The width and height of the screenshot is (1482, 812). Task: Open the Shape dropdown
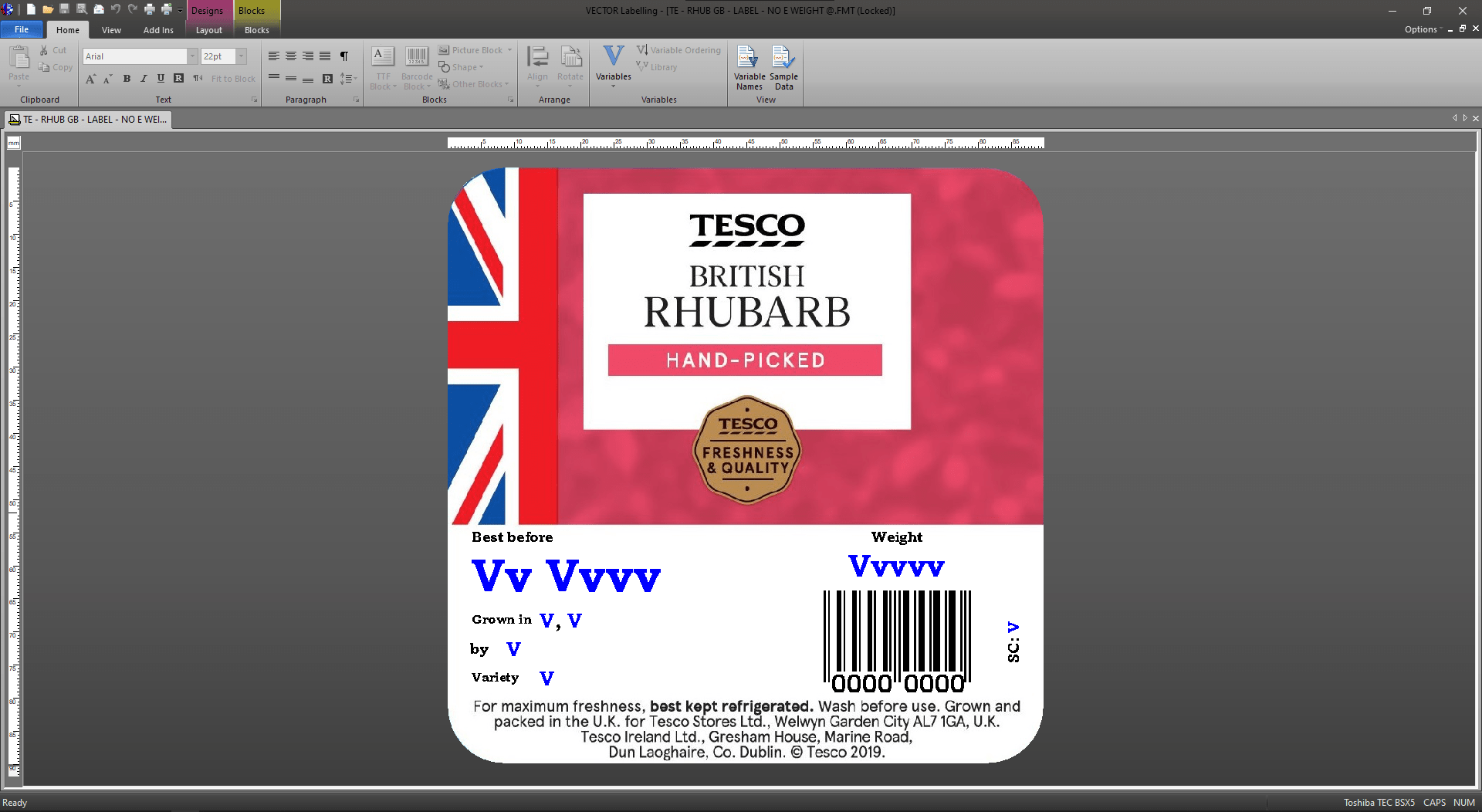click(461, 67)
